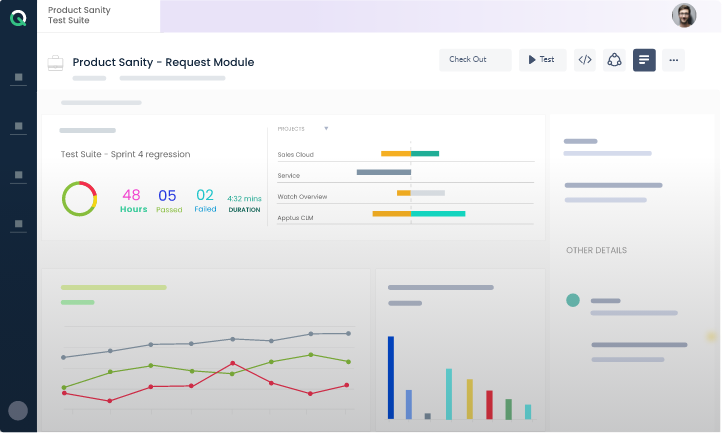
Task: Click the 05 Passed statistic
Action: [x=169, y=201]
